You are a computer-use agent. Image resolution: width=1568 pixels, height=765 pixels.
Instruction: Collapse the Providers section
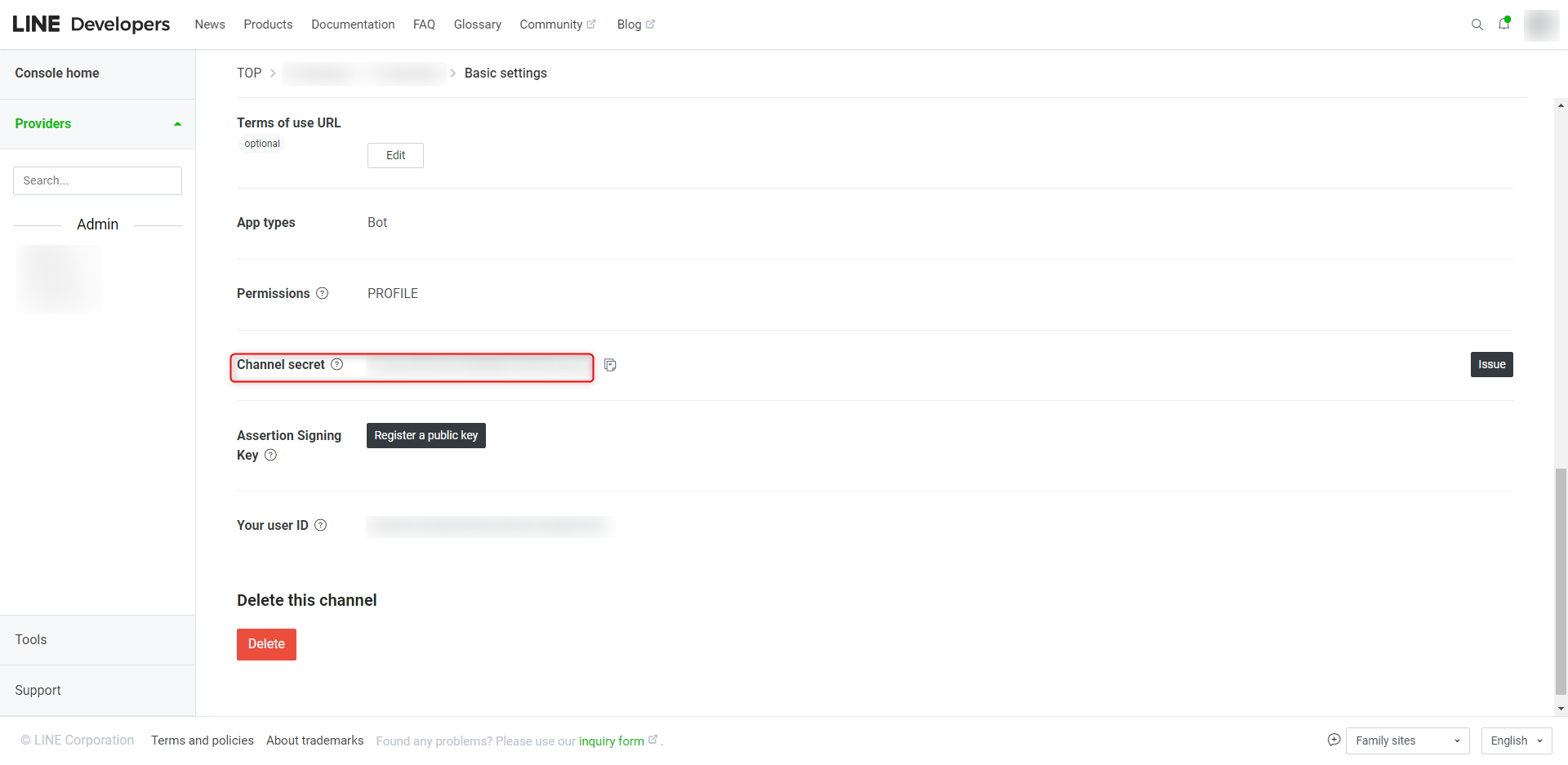coord(97,124)
